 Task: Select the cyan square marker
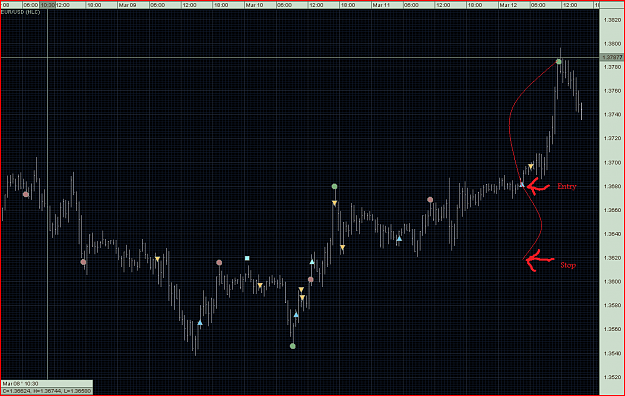pos(247,258)
